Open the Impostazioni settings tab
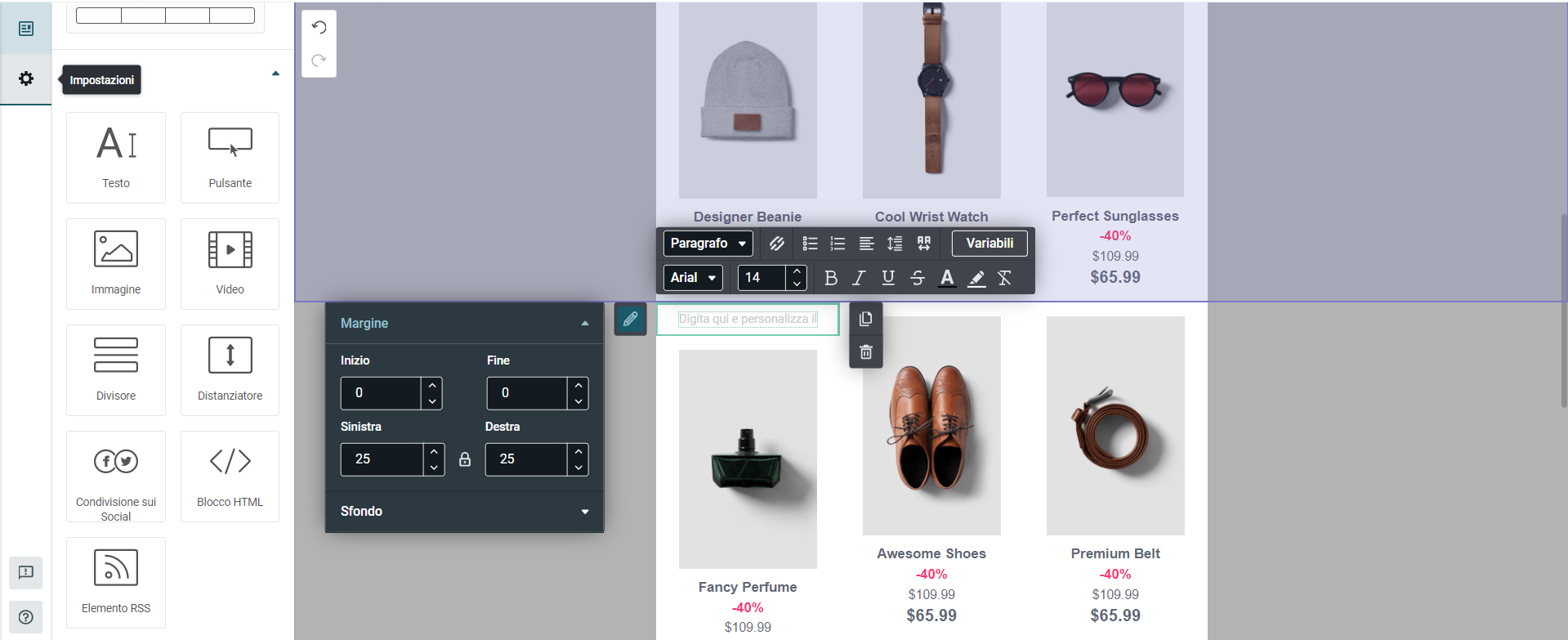 26,78
